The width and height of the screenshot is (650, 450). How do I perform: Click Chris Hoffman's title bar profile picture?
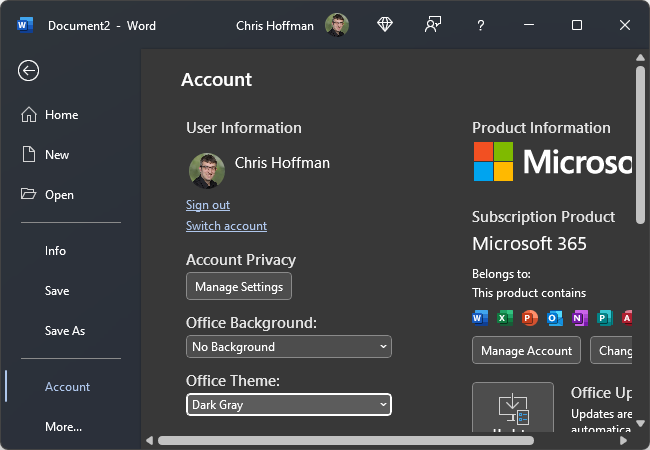[x=337, y=25]
